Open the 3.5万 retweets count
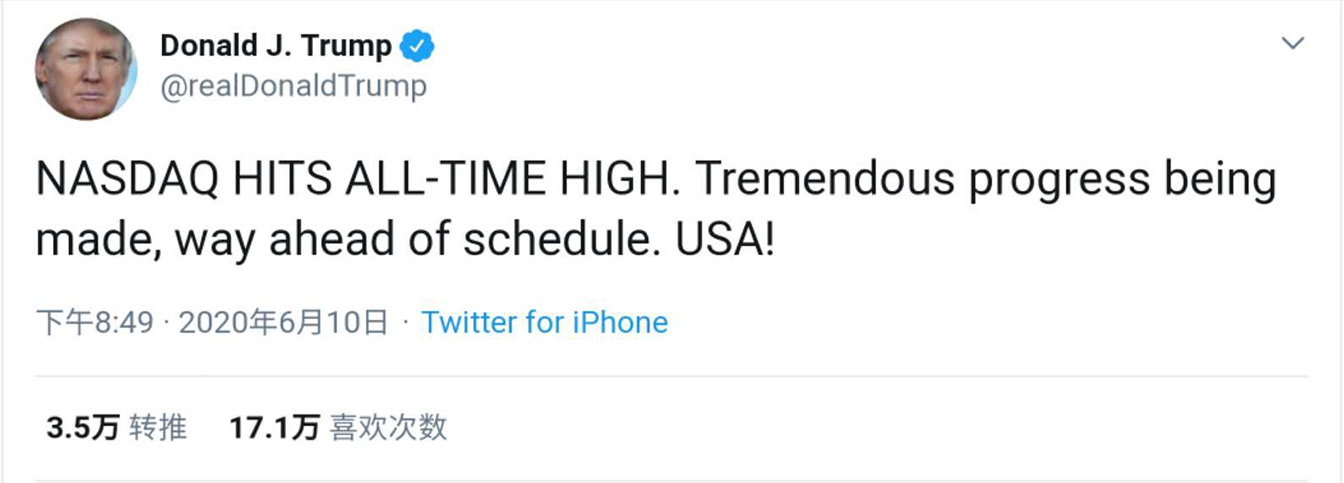This screenshot has height=483, width=1344. pos(82,428)
